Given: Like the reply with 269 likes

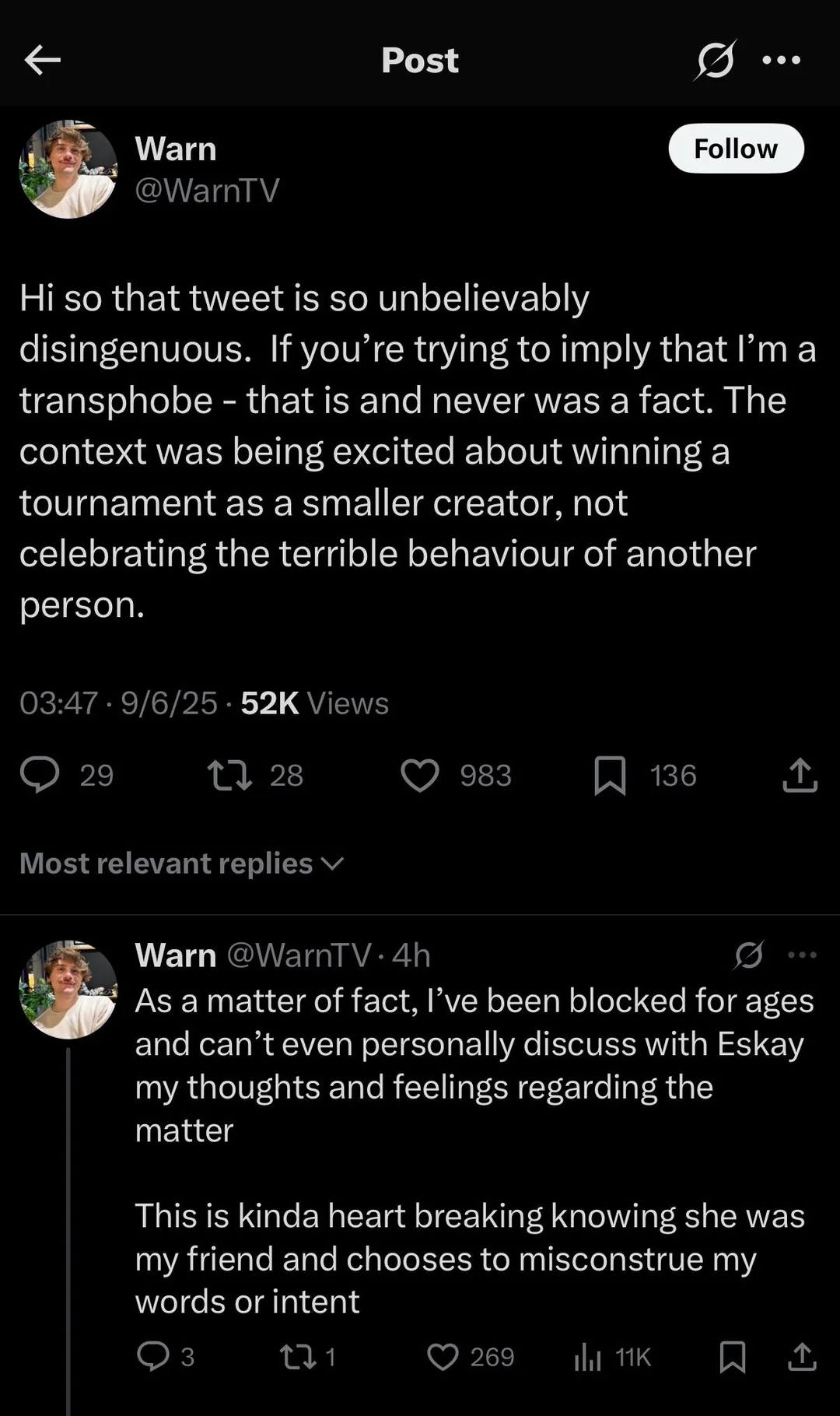Looking at the screenshot, I should (443, 1356).
